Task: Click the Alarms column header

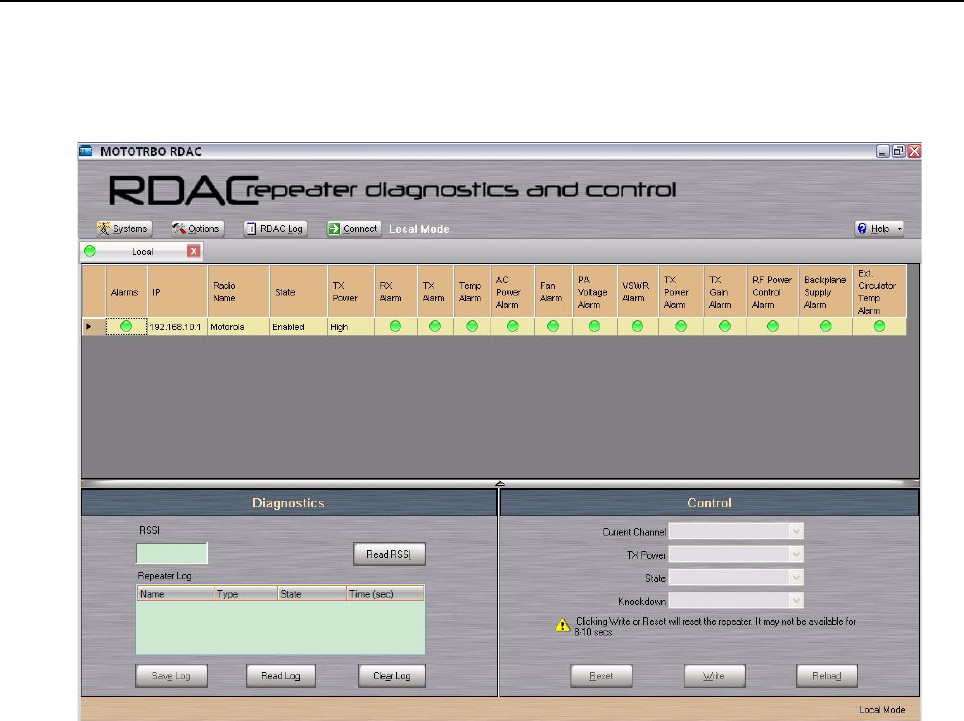Action: 126,291
